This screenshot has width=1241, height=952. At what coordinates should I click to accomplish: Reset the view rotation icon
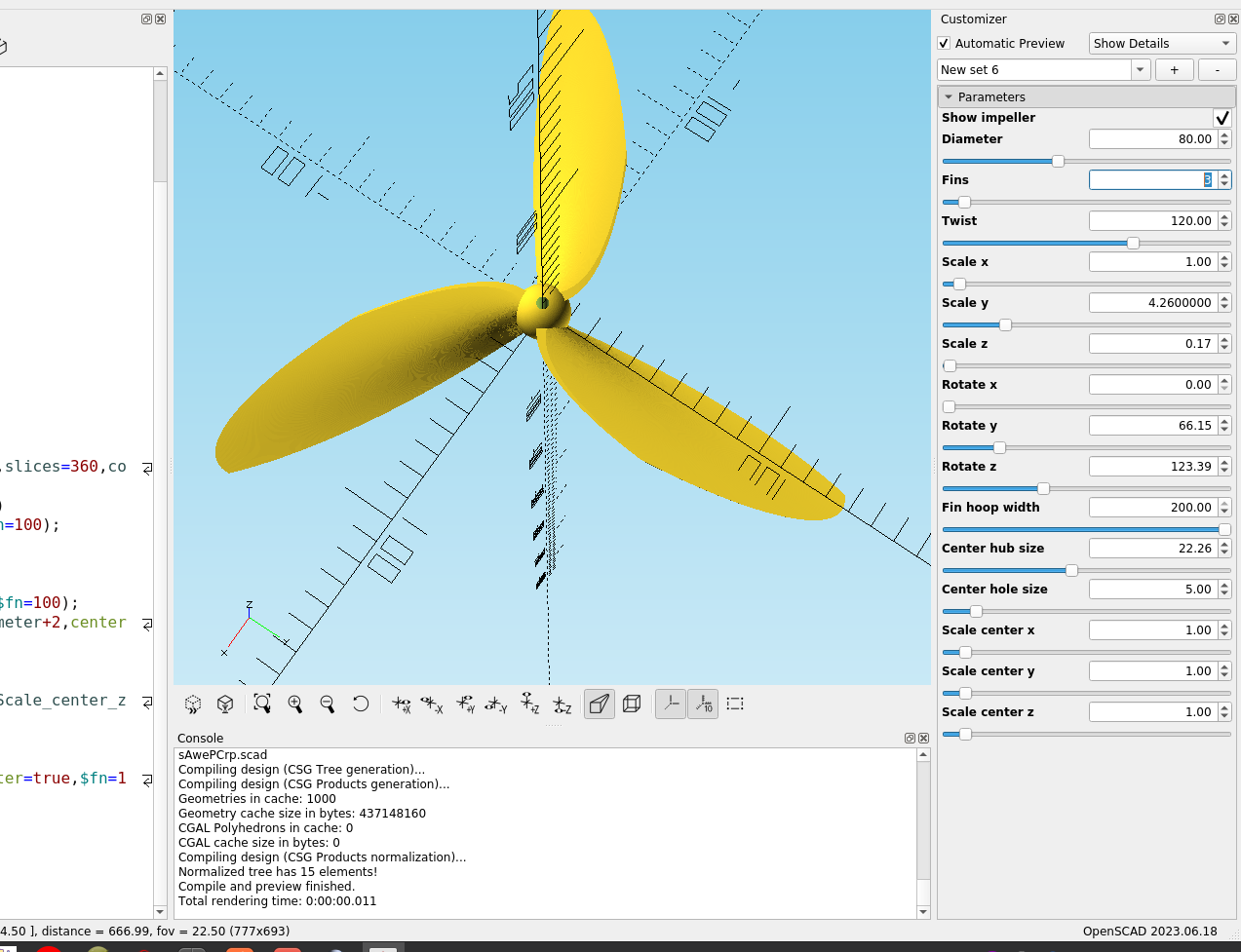pyautogui.click(x=361, y=704)
